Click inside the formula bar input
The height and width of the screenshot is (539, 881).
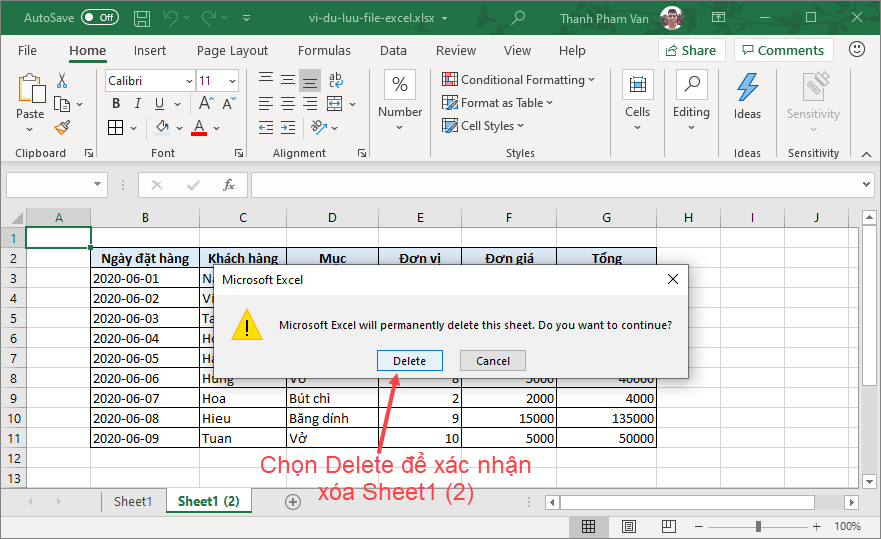555,185
